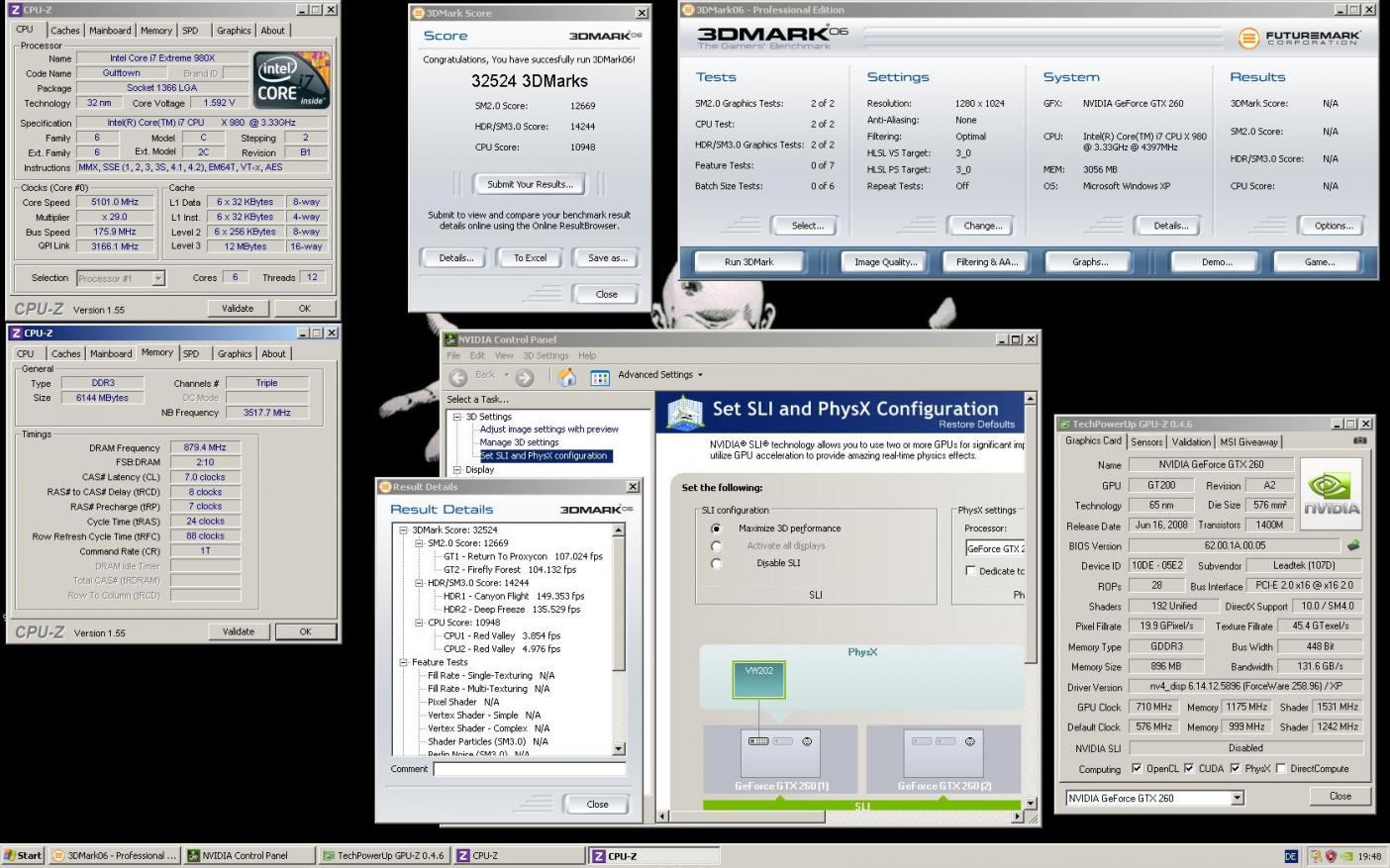Click the SLI 3D header icon

coord(685,414)
